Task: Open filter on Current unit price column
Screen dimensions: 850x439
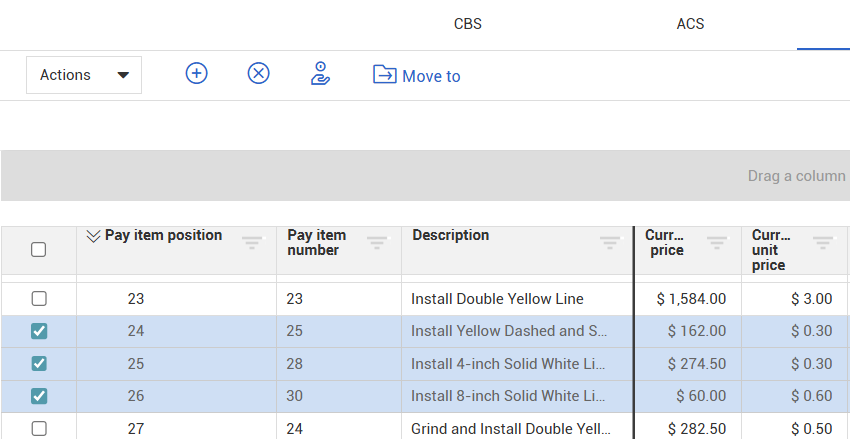Action: pyautogui.click(x=823, y=242)
